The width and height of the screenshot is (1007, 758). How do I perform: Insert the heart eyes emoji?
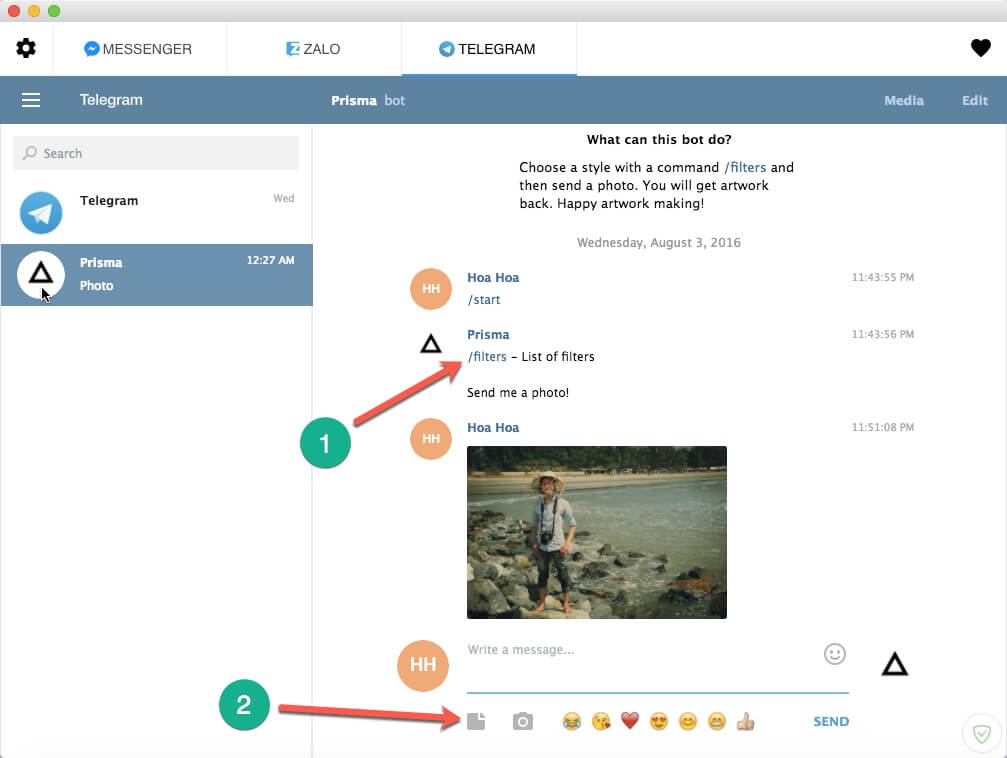pos(659,721)
